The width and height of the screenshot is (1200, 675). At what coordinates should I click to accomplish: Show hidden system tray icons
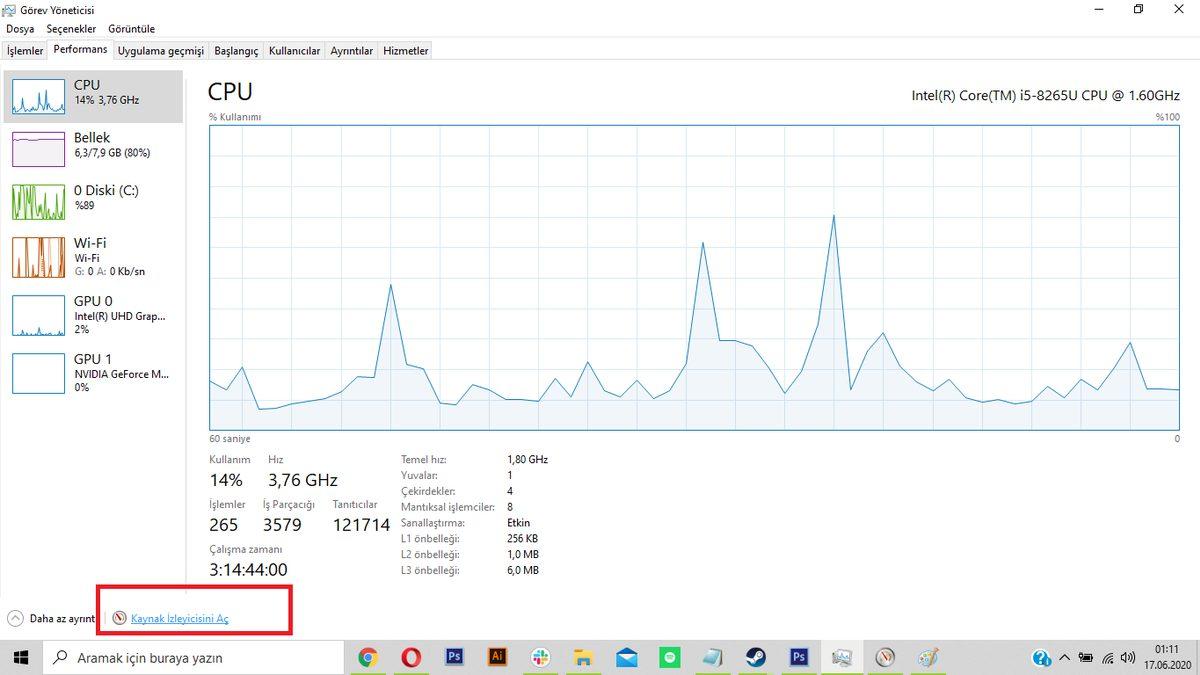(1064, 658)
